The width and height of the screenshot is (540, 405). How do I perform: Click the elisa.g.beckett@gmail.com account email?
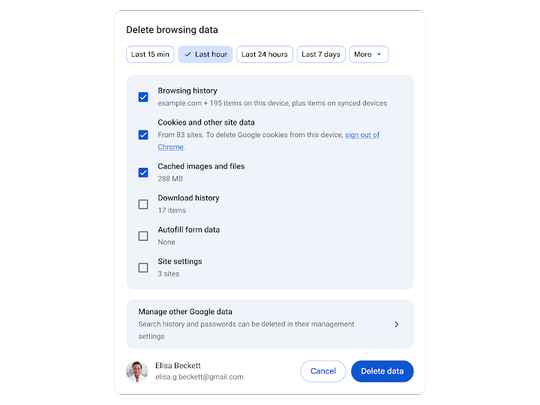tap(199, 377)
